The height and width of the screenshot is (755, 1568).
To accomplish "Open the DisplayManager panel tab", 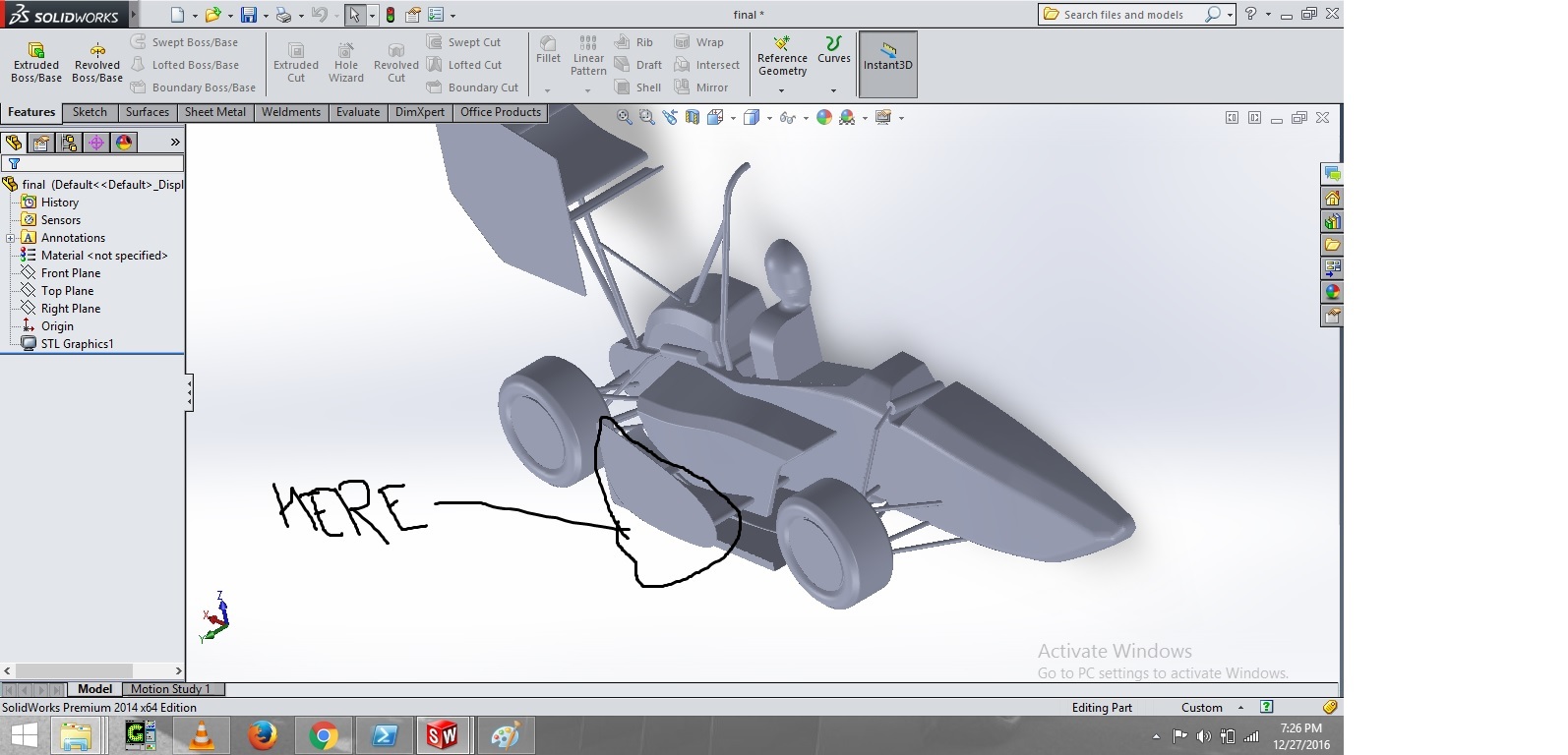I will point(124,143).
